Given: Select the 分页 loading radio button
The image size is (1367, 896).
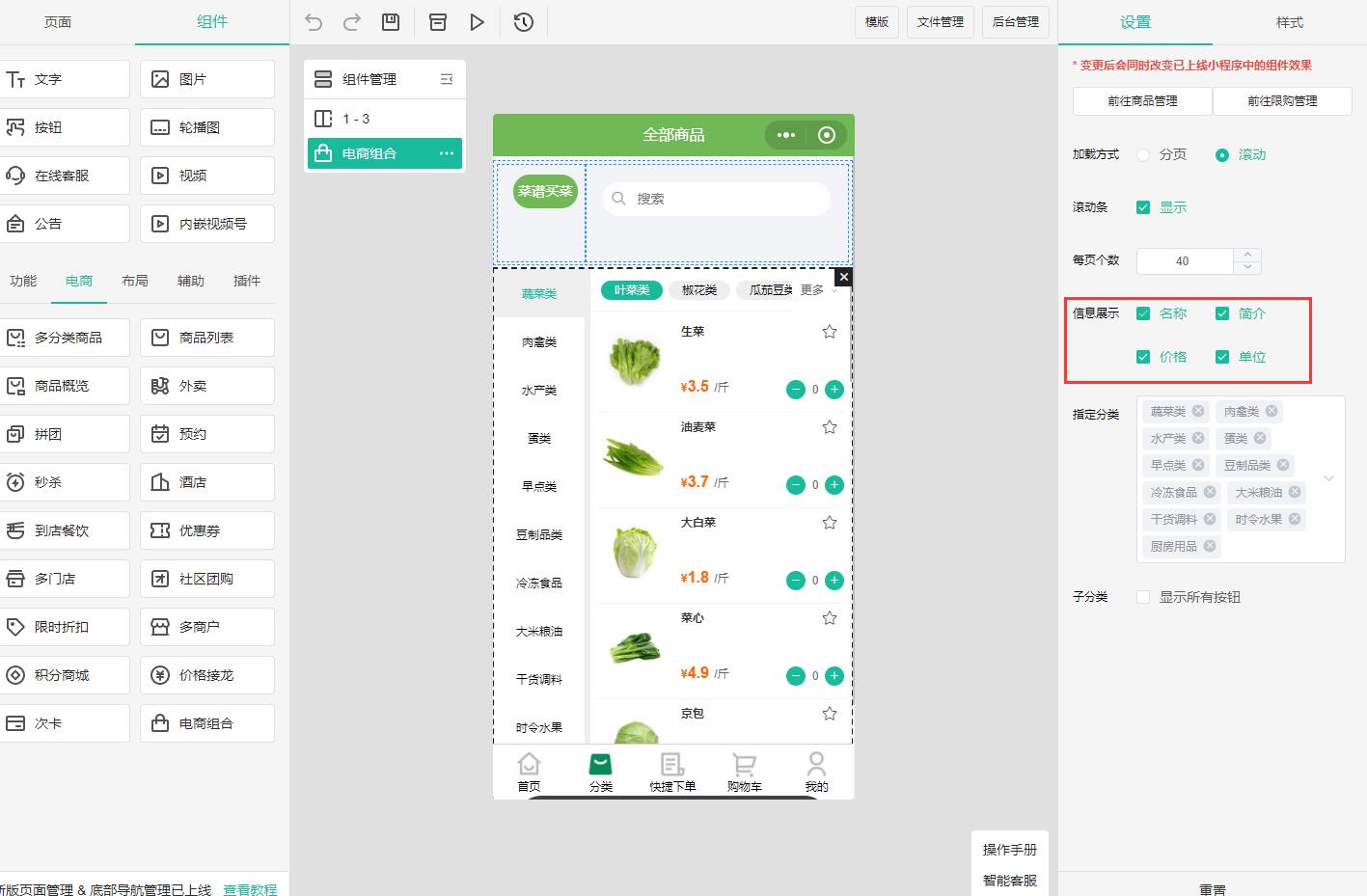Looking at the screenshot, I should pos(1143,155).
